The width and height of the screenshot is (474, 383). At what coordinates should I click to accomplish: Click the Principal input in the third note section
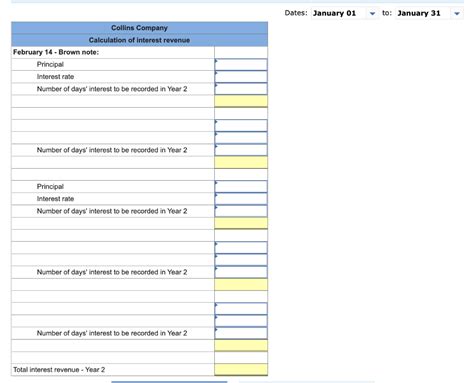(241, 187)
